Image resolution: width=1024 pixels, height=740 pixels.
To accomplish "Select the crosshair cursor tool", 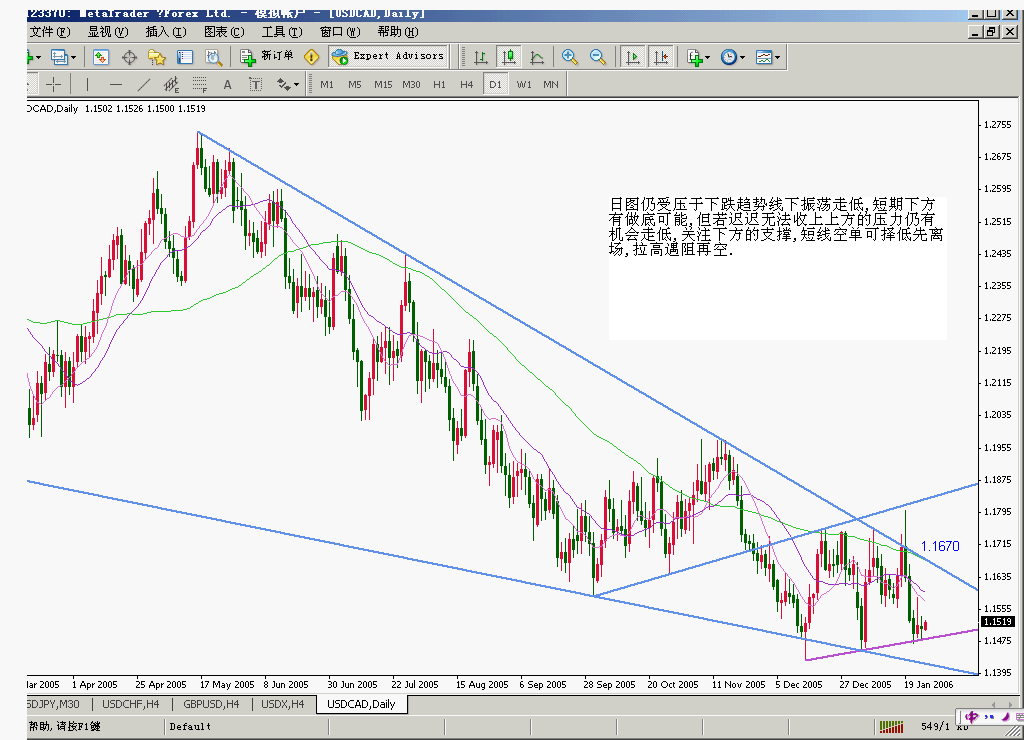I will point(53,84).
